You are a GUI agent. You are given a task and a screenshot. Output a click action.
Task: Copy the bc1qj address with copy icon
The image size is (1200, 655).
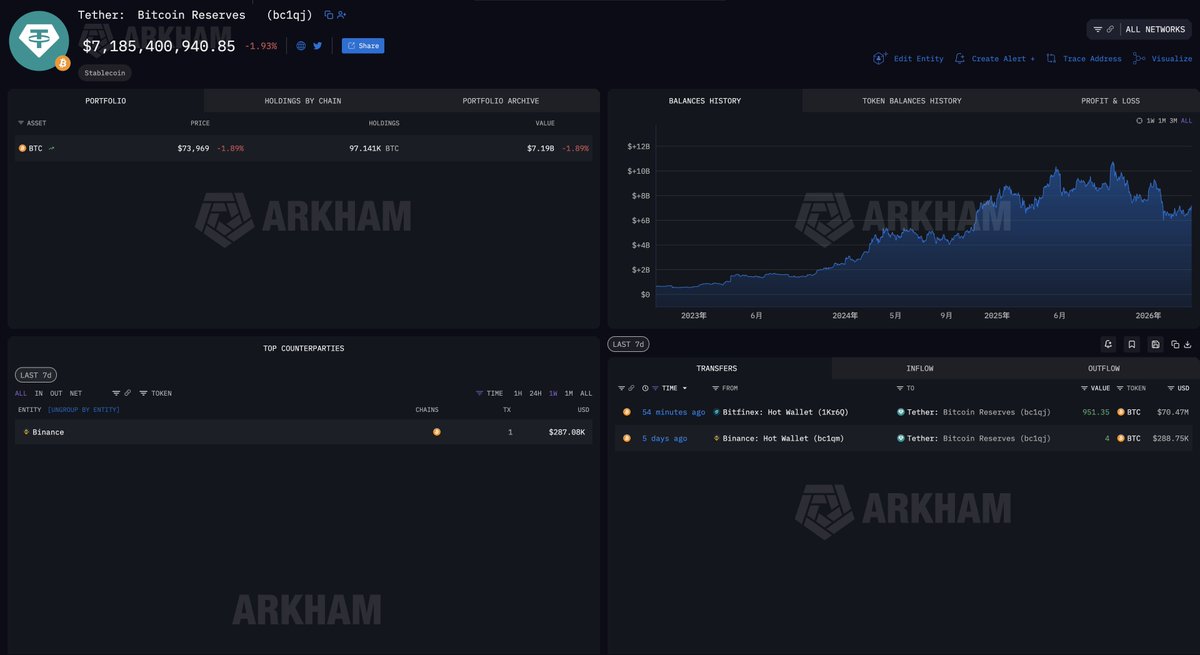coord(328,15)
